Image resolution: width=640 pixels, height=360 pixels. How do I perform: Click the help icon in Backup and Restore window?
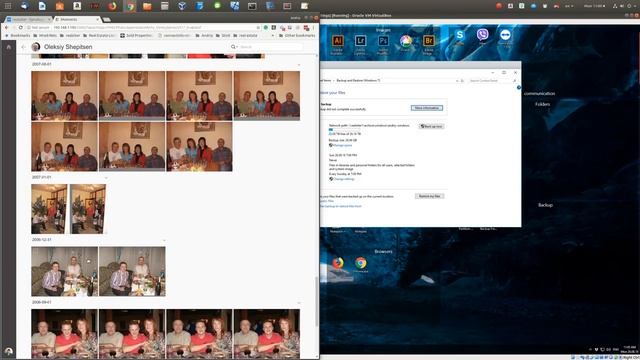coord(519,87)
